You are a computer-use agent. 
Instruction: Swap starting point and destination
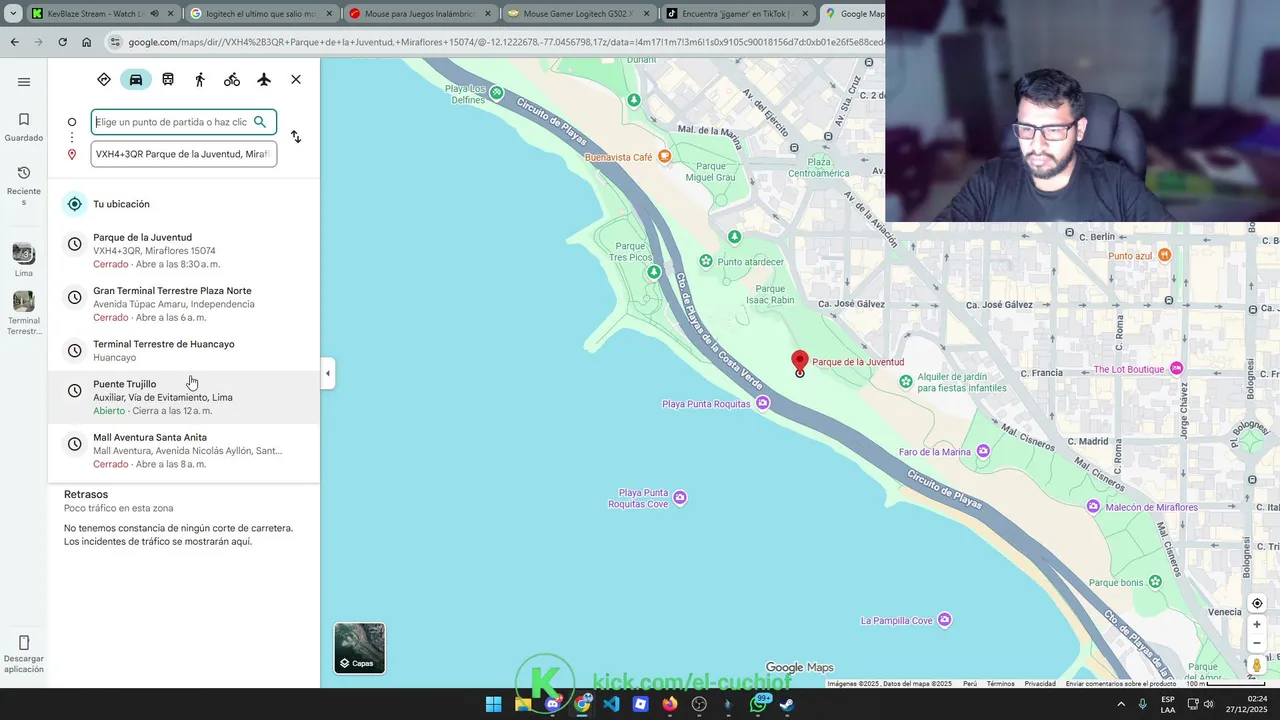(296, 137)
